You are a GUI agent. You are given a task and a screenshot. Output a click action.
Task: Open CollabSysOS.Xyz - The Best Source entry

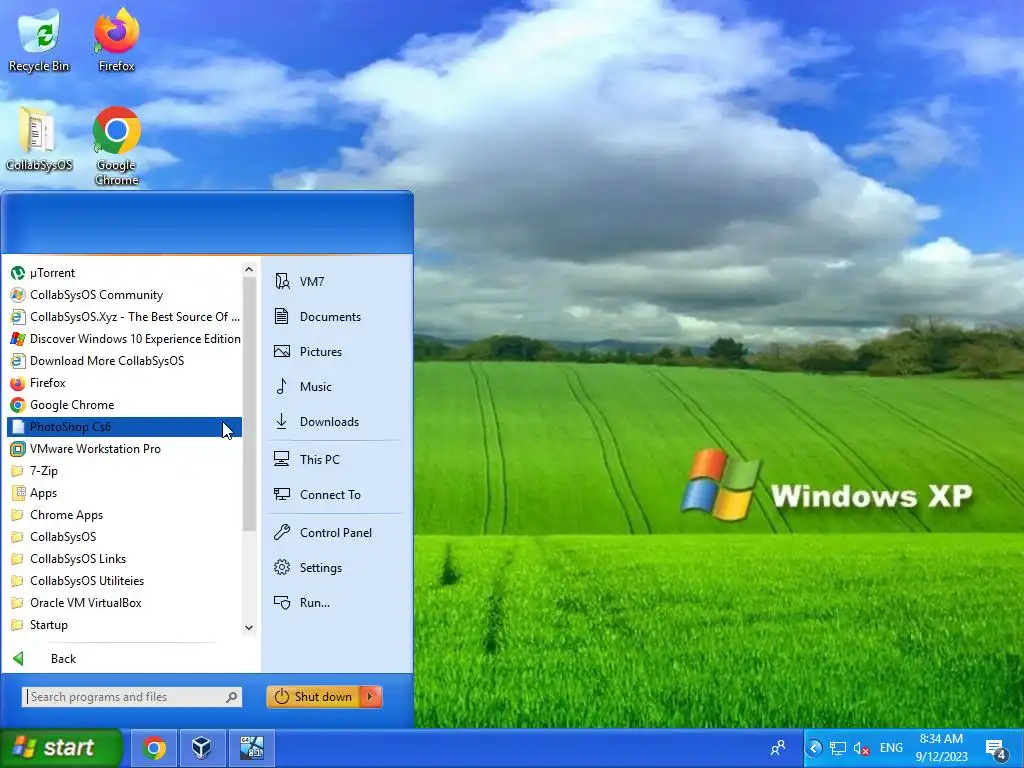tap(124, 317)
